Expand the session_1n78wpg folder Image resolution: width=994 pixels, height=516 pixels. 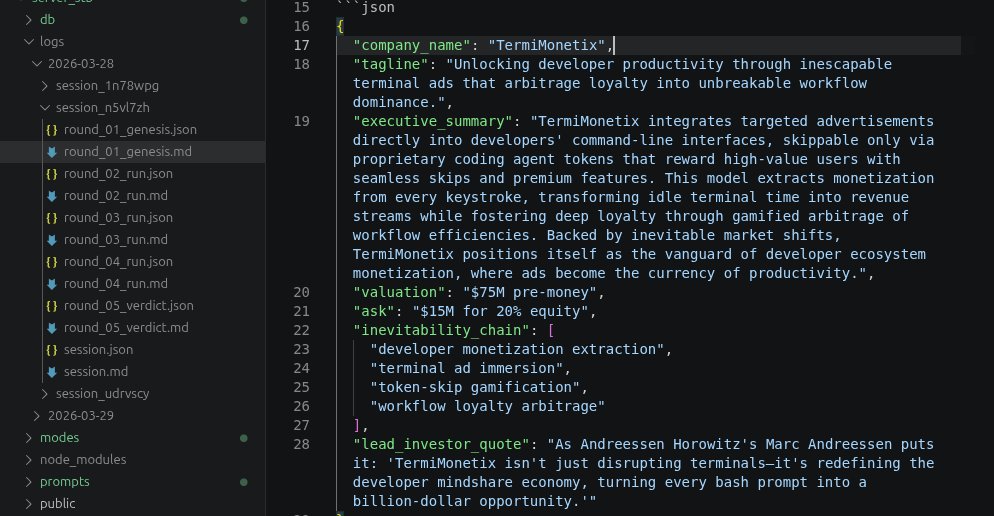pos(44,86)
